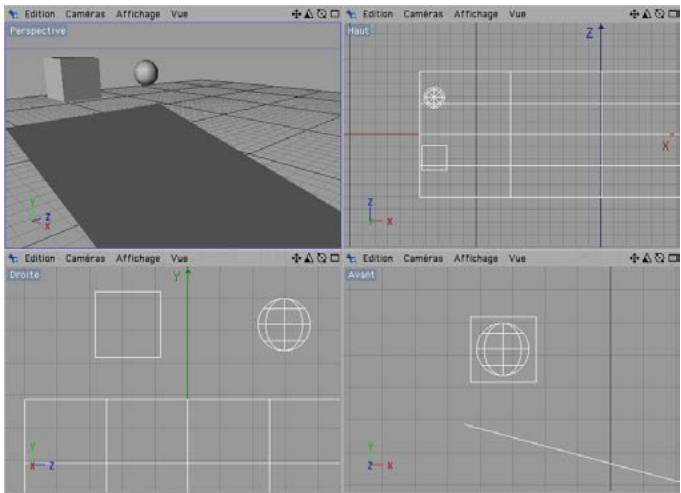Open Vue menu in Avant viewport
Image resolution: width=681 pixels, height=493 pixels.
[x=517, y=258]
